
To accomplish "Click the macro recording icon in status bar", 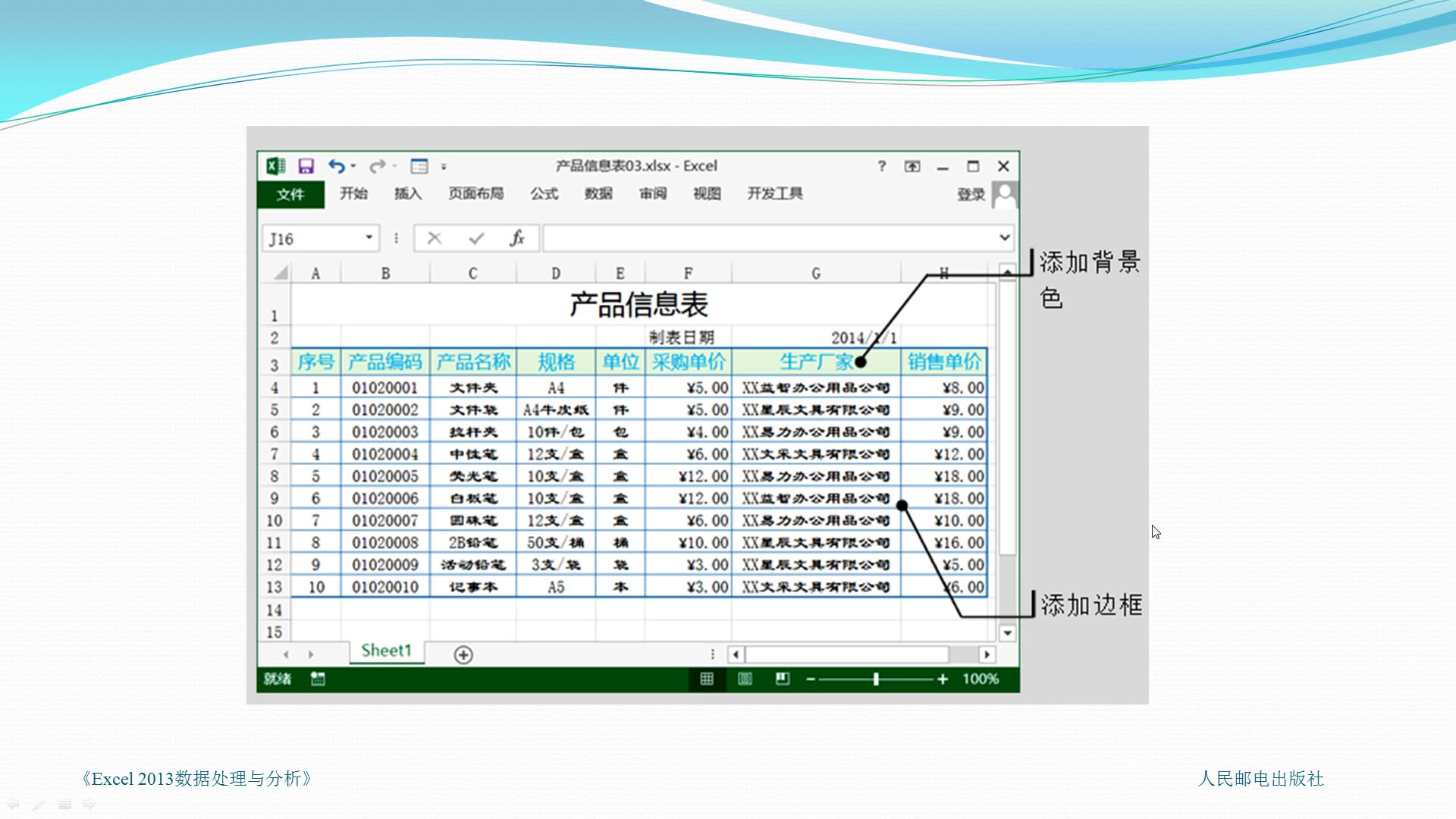I will tap(318, 679).
